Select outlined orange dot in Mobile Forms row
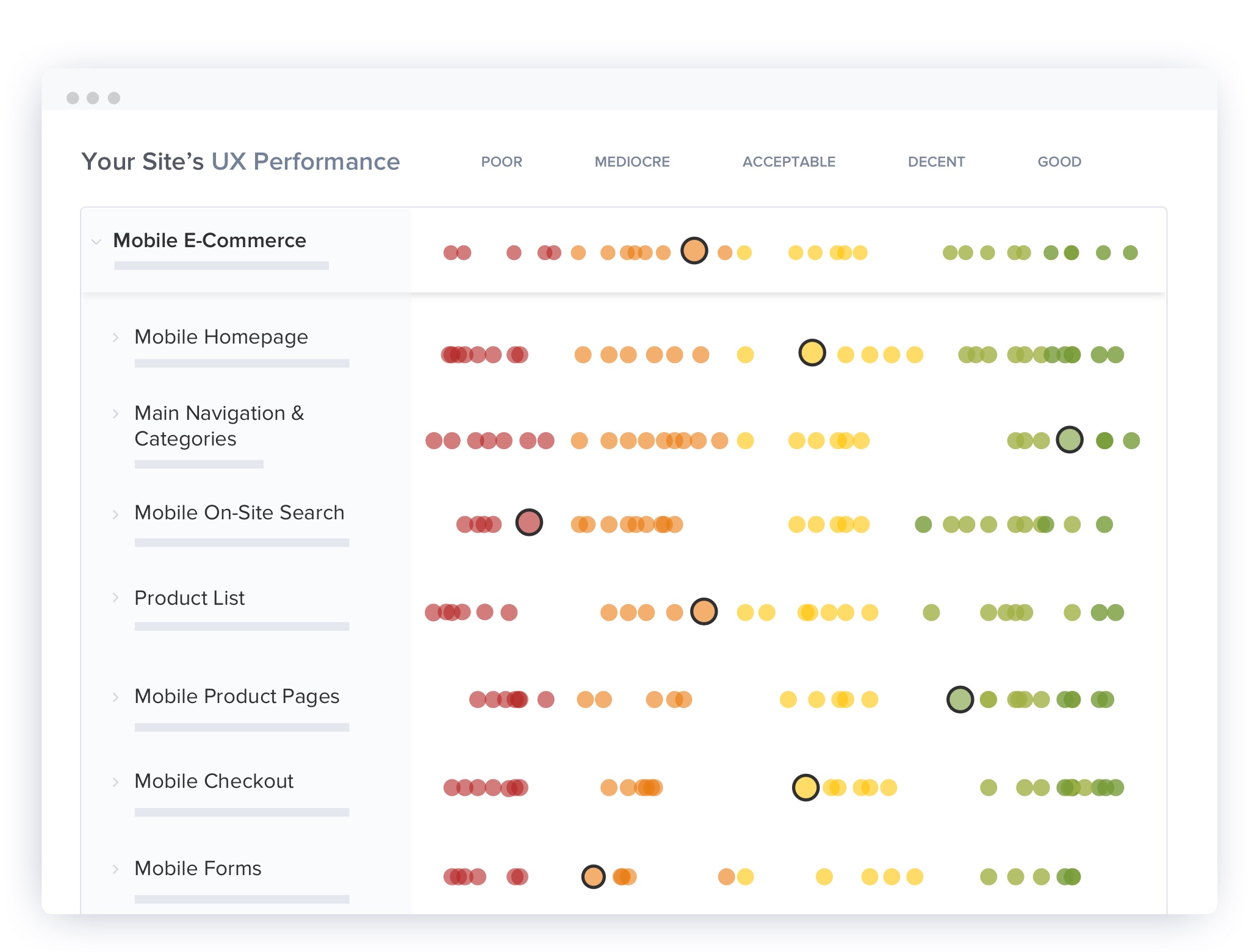Viewport: 1257px width, 952px height. (592, 877)
